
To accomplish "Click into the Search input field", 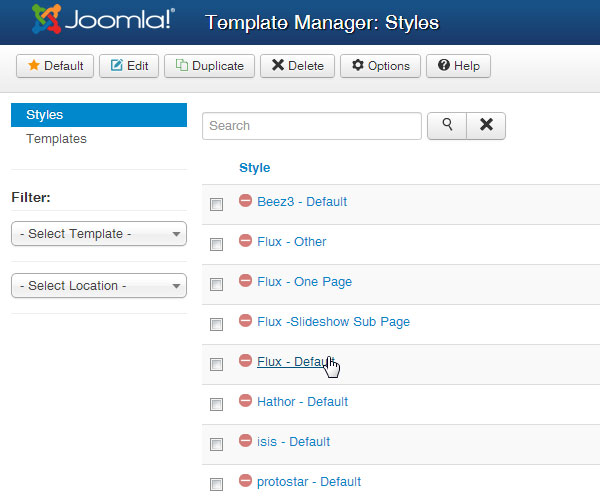I will [312, 126].
